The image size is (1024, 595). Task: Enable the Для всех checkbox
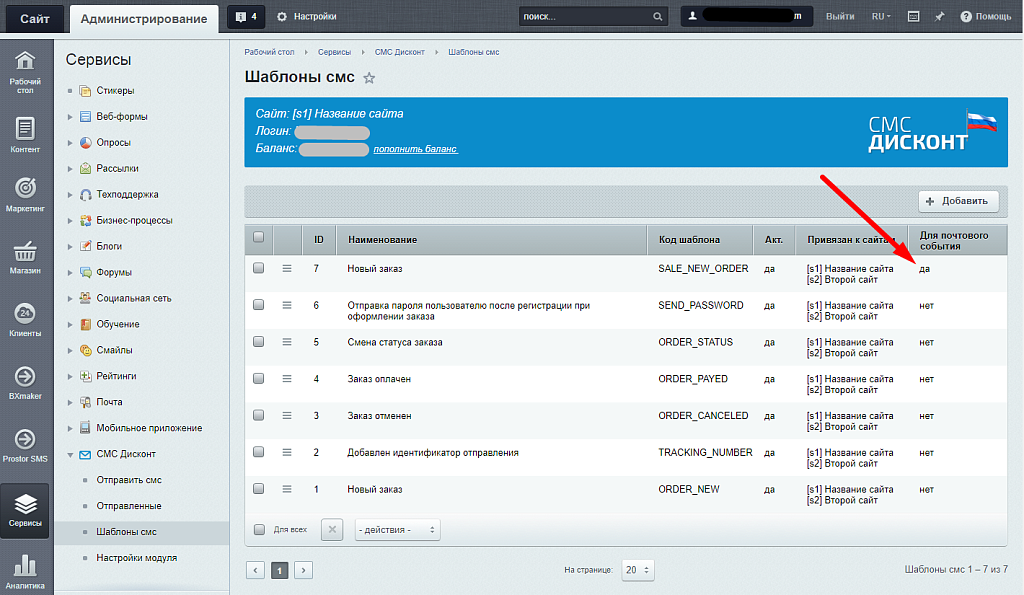coord(260,530)
